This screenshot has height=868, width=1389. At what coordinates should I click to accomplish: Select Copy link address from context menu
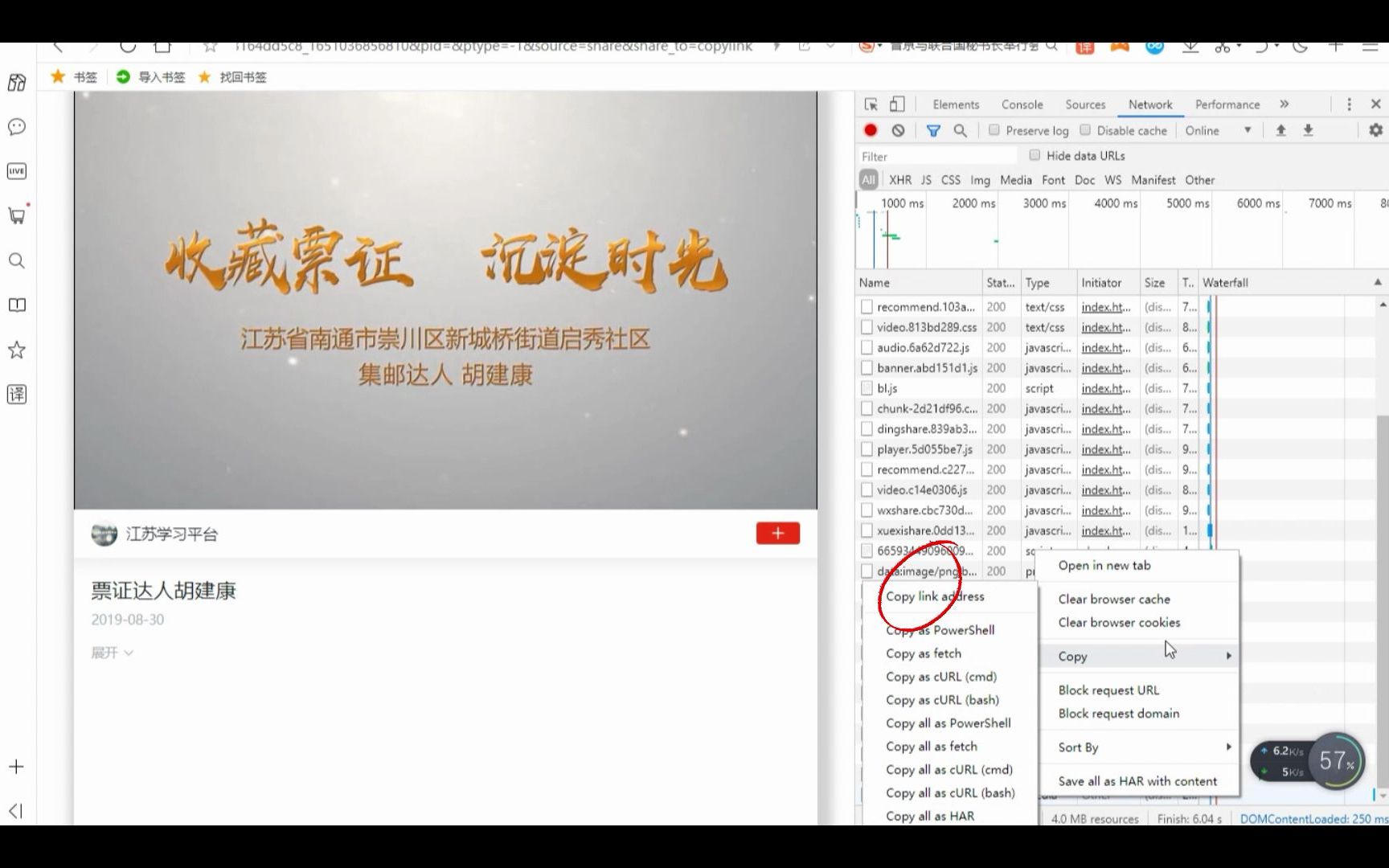(x=935, y=596)
